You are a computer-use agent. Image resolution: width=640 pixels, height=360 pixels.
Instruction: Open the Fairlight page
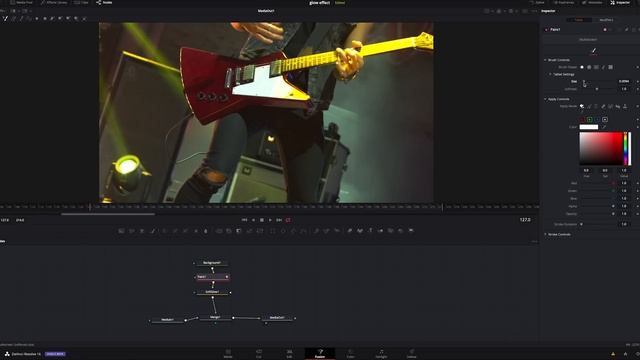pos(381,353)
